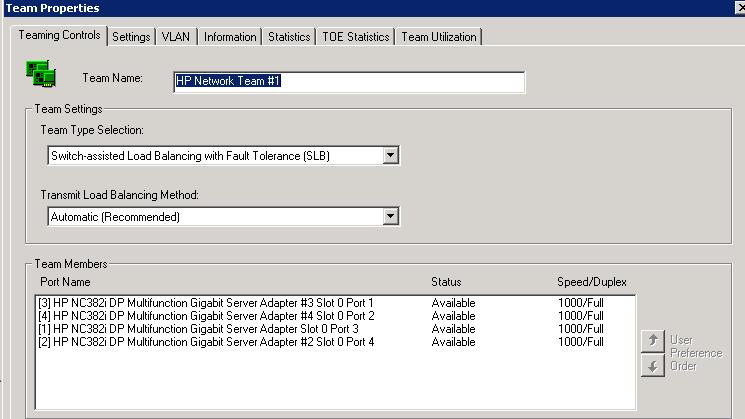
Task: Select the [1] adapter Slot 0 Port 3 row
Action: pyautogui.click(x=335, y=329)
